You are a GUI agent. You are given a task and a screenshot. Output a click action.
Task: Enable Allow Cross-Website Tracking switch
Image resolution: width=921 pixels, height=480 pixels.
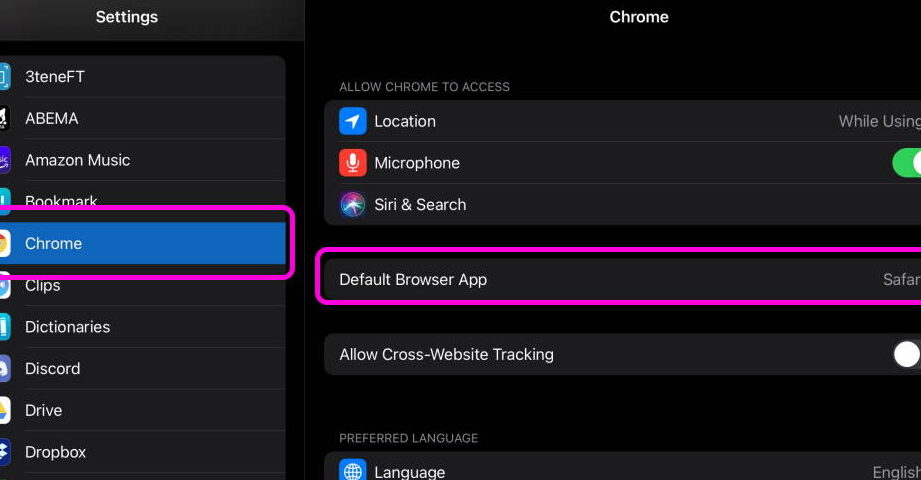coord(906,354)
